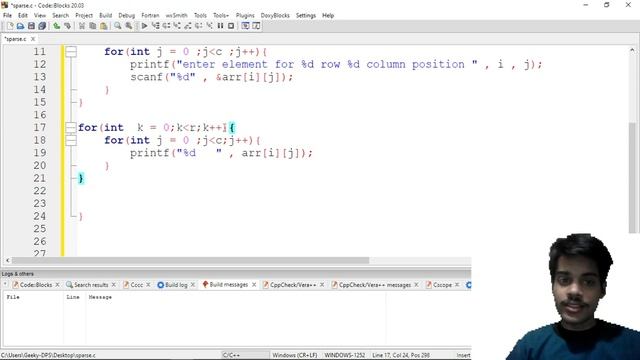Switch to the sparse.c editor tab
640x360 pixels.
click(x=16, y=39)
